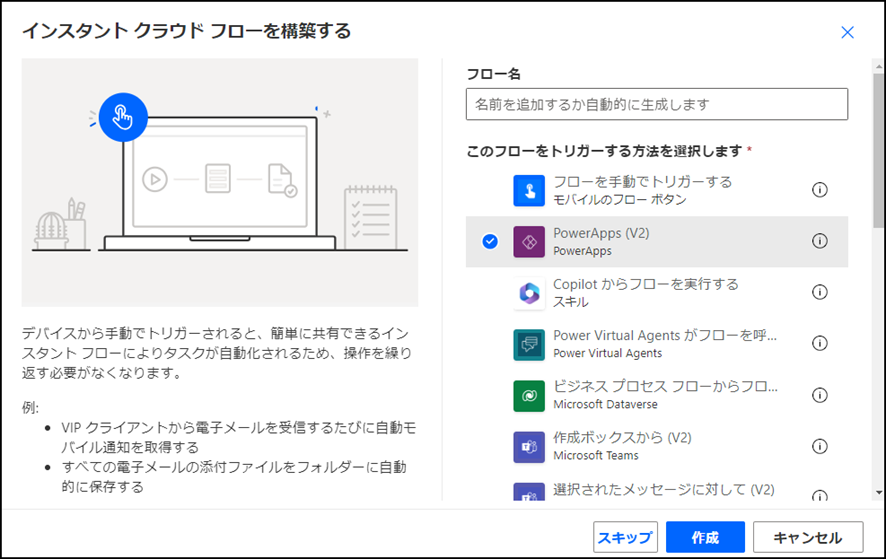This screenshot has width=886, height=559.
Task: Click the manual flow trigger icon
Action: click(x=529, y=190)
